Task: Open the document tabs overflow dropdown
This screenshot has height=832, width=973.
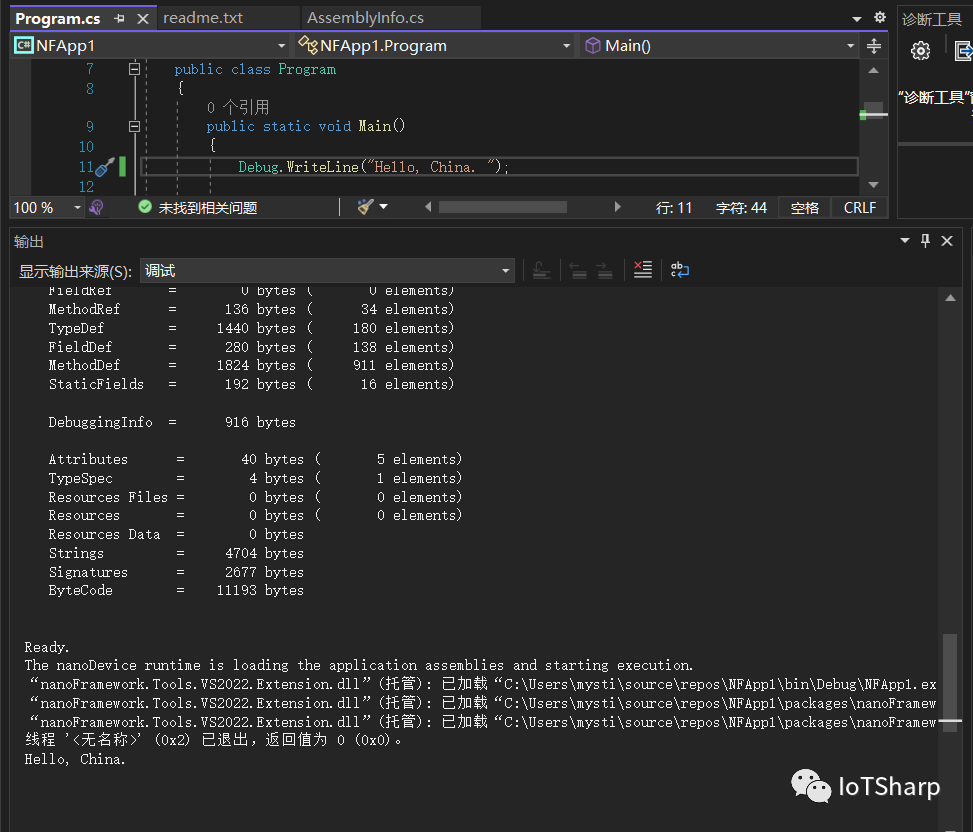Action: [857, 19]
